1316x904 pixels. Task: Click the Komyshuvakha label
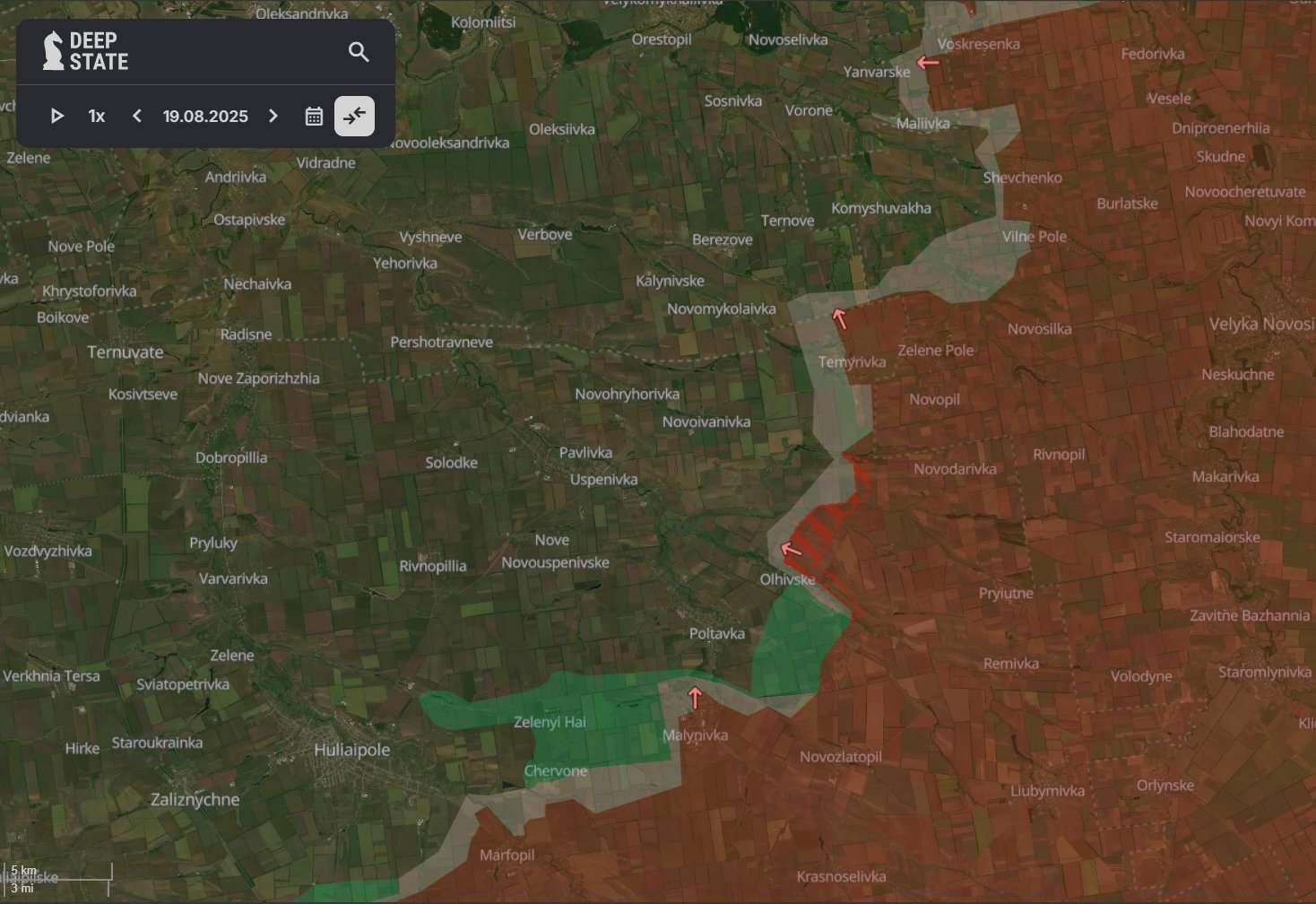point(881,208)
